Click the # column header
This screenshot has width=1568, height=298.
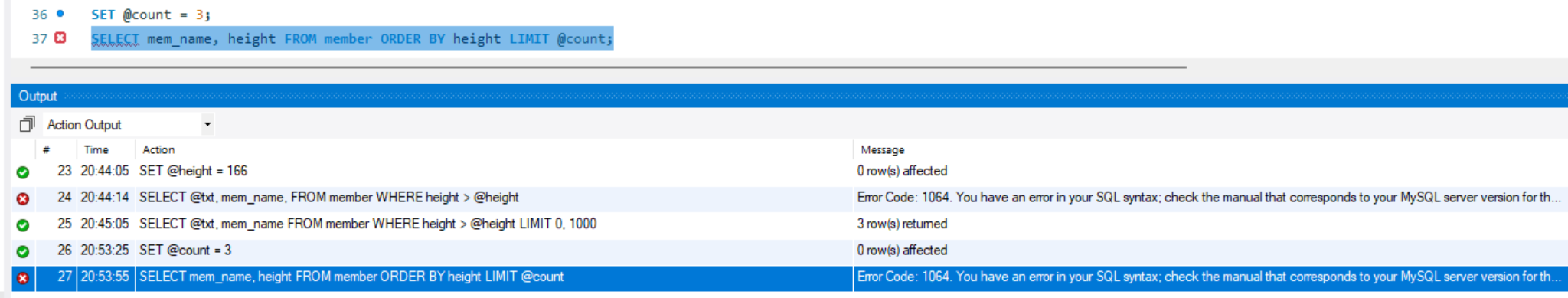pos(47,149)
